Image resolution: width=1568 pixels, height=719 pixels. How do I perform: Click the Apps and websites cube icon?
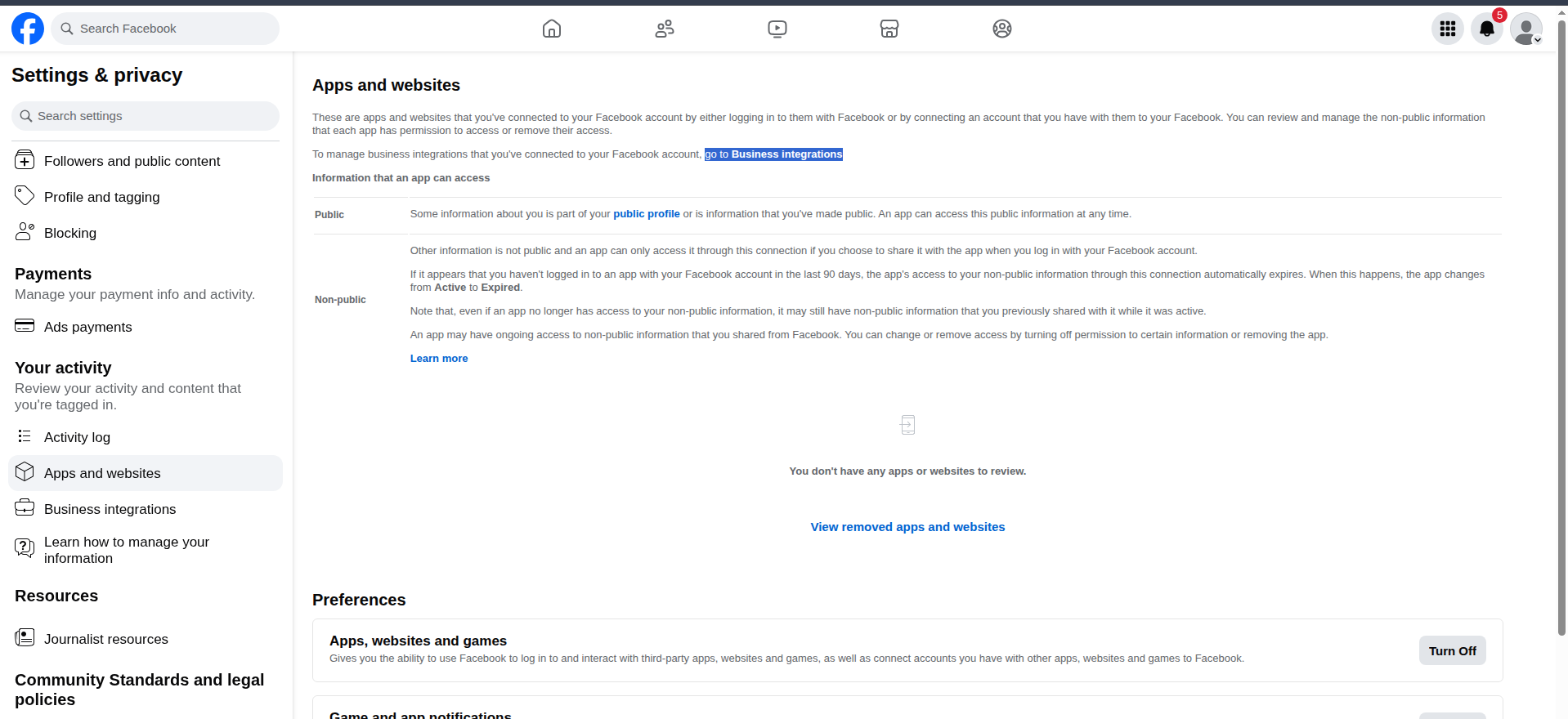(25, 472)
